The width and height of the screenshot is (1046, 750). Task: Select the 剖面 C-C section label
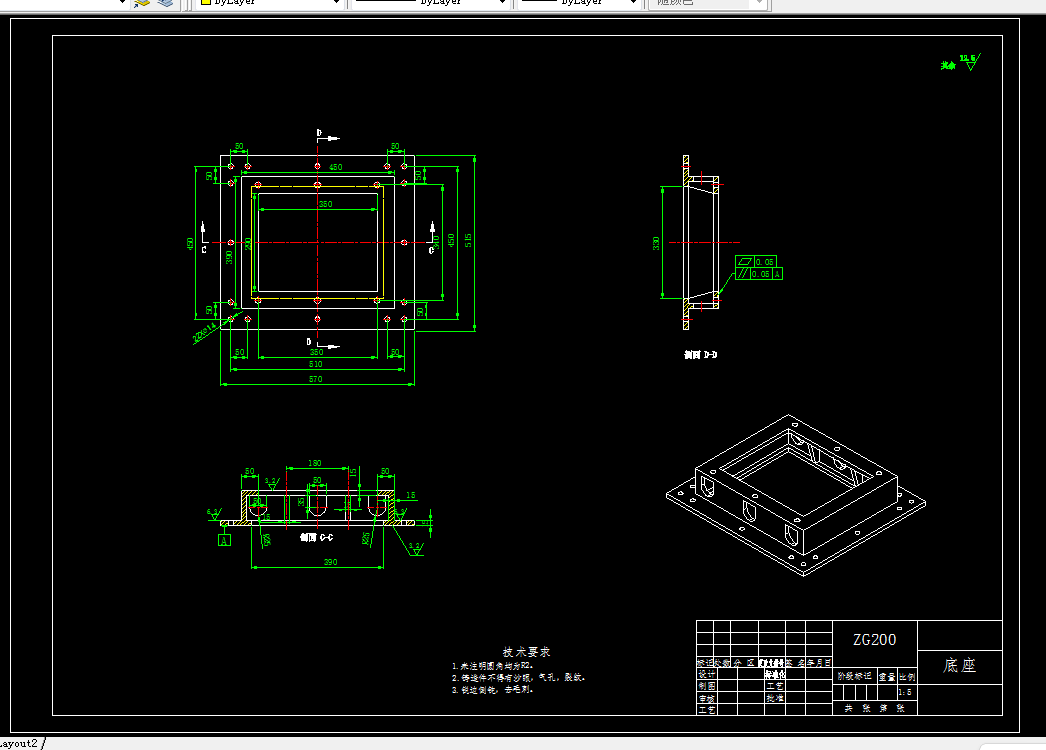[x=316, y=537]
